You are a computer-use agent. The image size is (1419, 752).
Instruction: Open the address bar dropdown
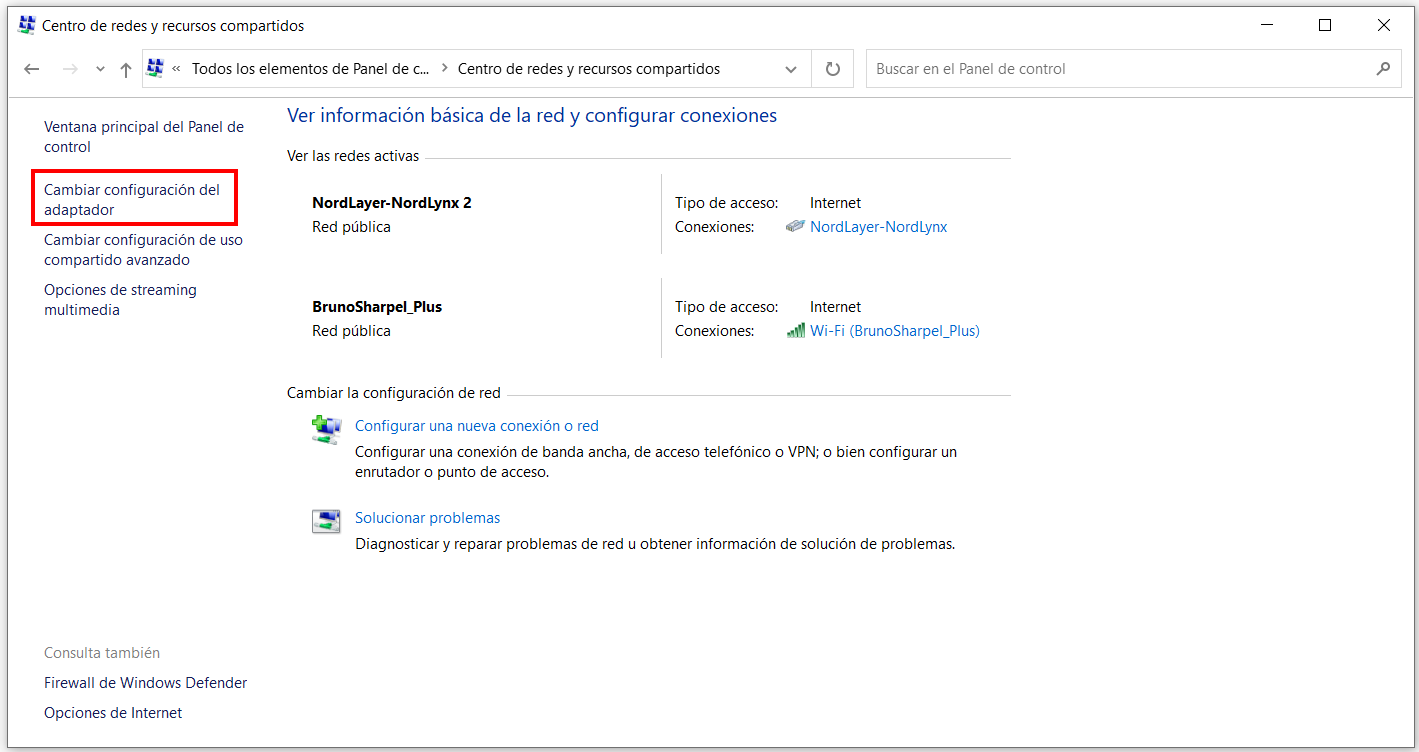point(791,68)
